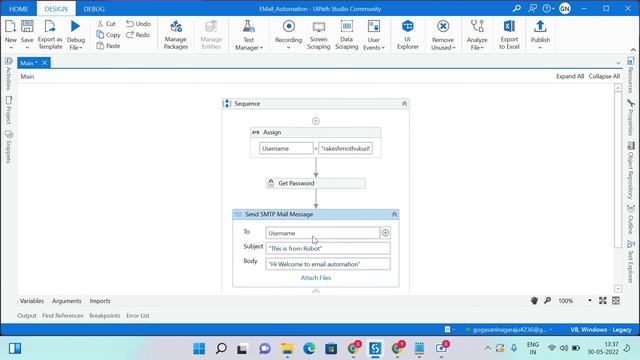Open the Properties side panel
Image resolution: width=640 pixels, height=360 pixels.
click(x=631, y=118)
